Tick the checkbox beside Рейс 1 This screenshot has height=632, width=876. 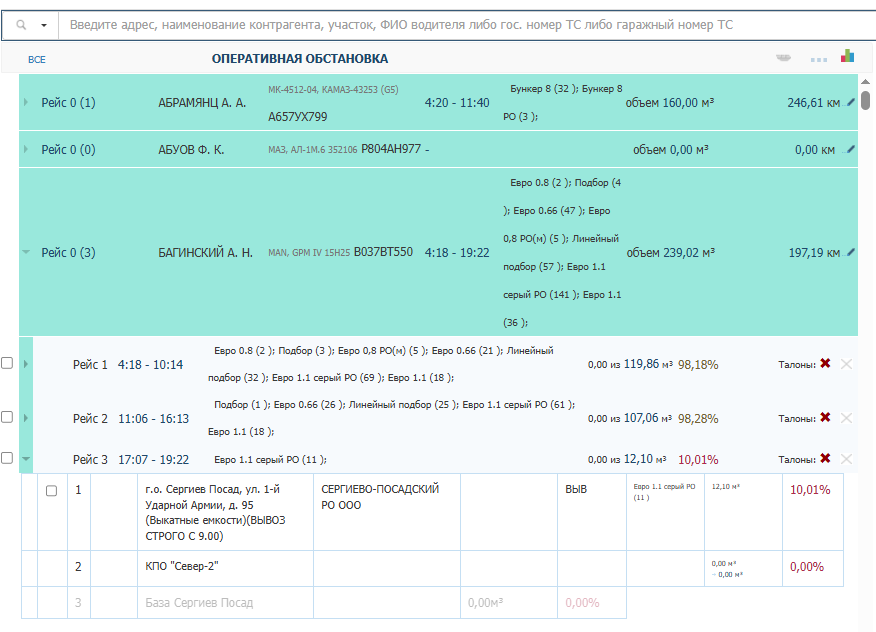pyautogui.click(x=7, y=364)
